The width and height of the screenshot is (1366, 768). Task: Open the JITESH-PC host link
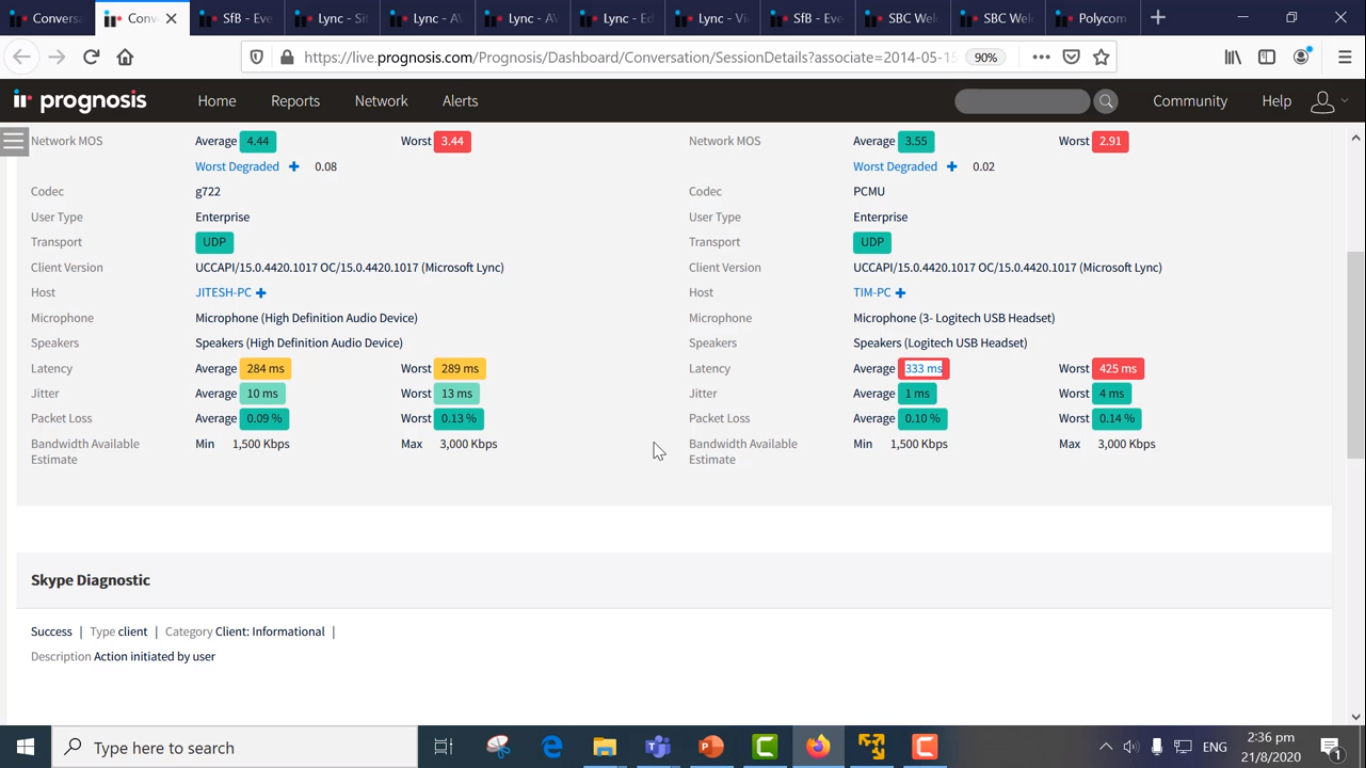[x=223, y=293]
